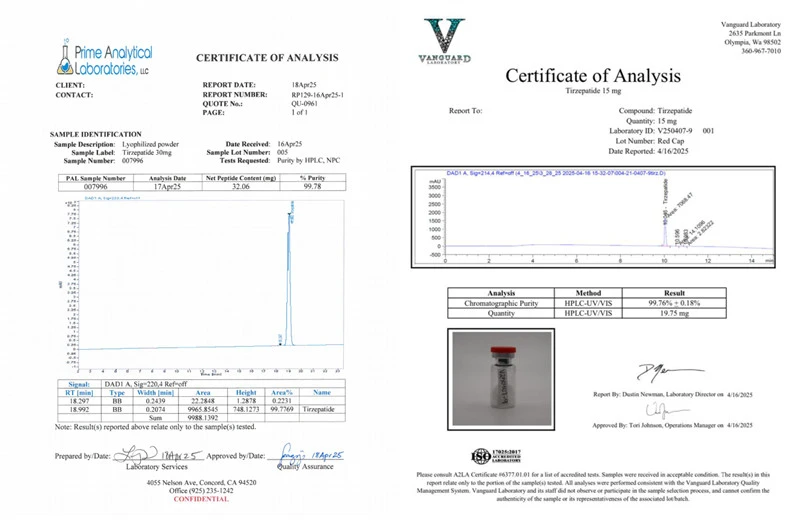Click the report number RP129-16Apr25-1
The height and width of the screenshot is (521, 800).
[317, 95]
